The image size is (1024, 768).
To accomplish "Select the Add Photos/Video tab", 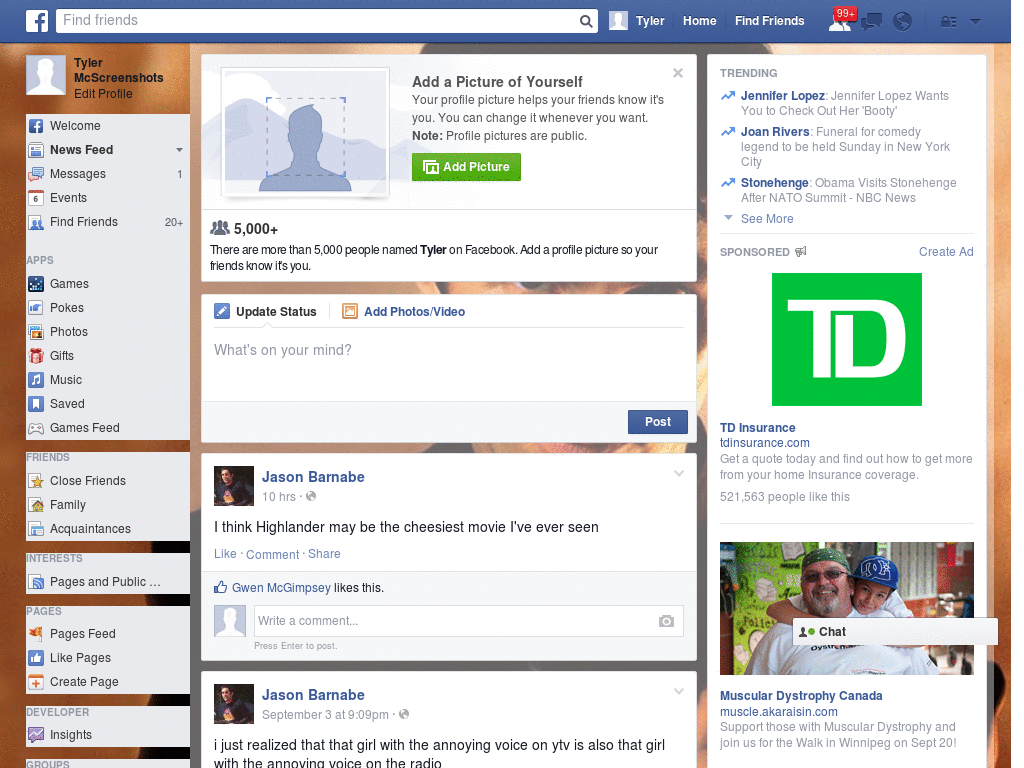I will pos(404,312).
